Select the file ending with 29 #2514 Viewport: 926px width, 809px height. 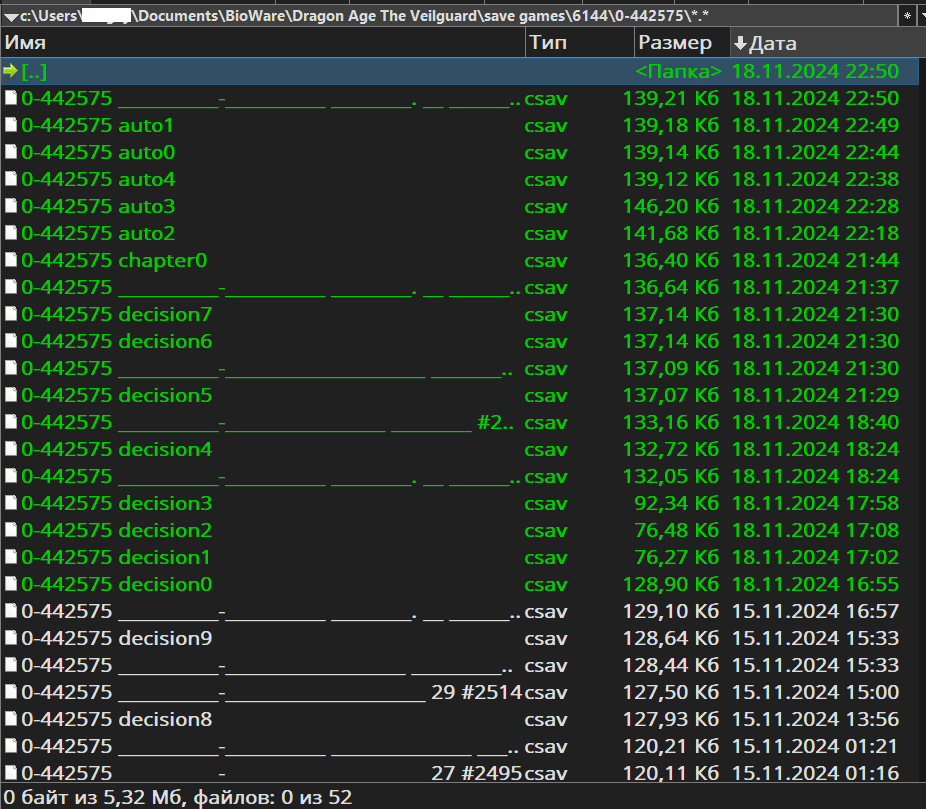coord(272,692)
